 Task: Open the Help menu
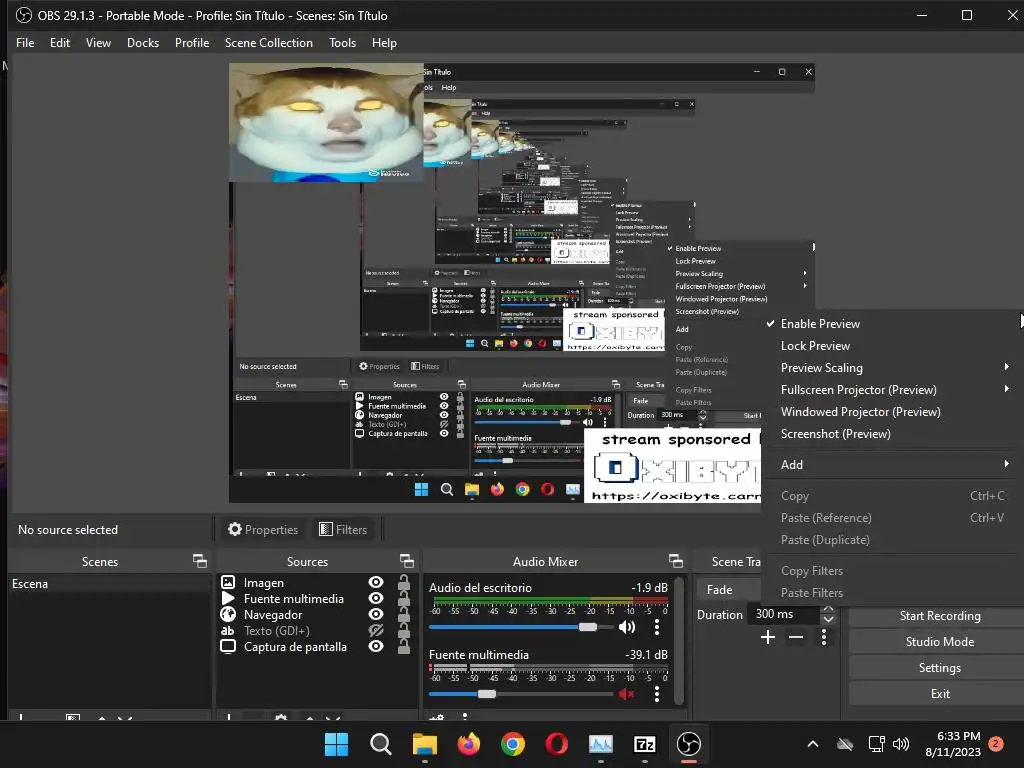[x=384, y=42]
